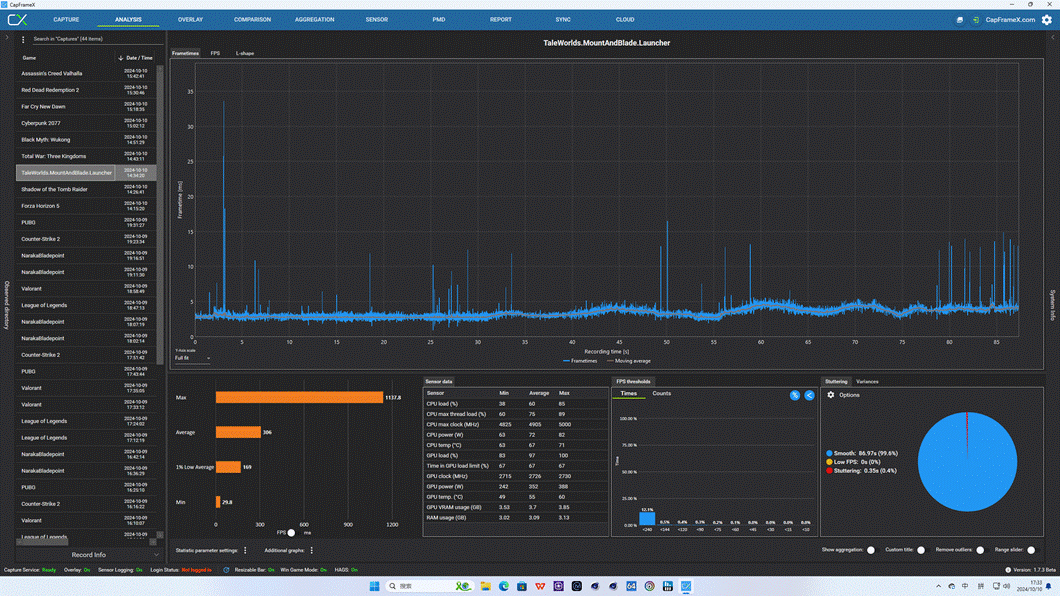The width and height of the screenshot is (1060, 596).
Task: Switch to the Variances tab
Action: pyautogui.click(x=867, y=382)
